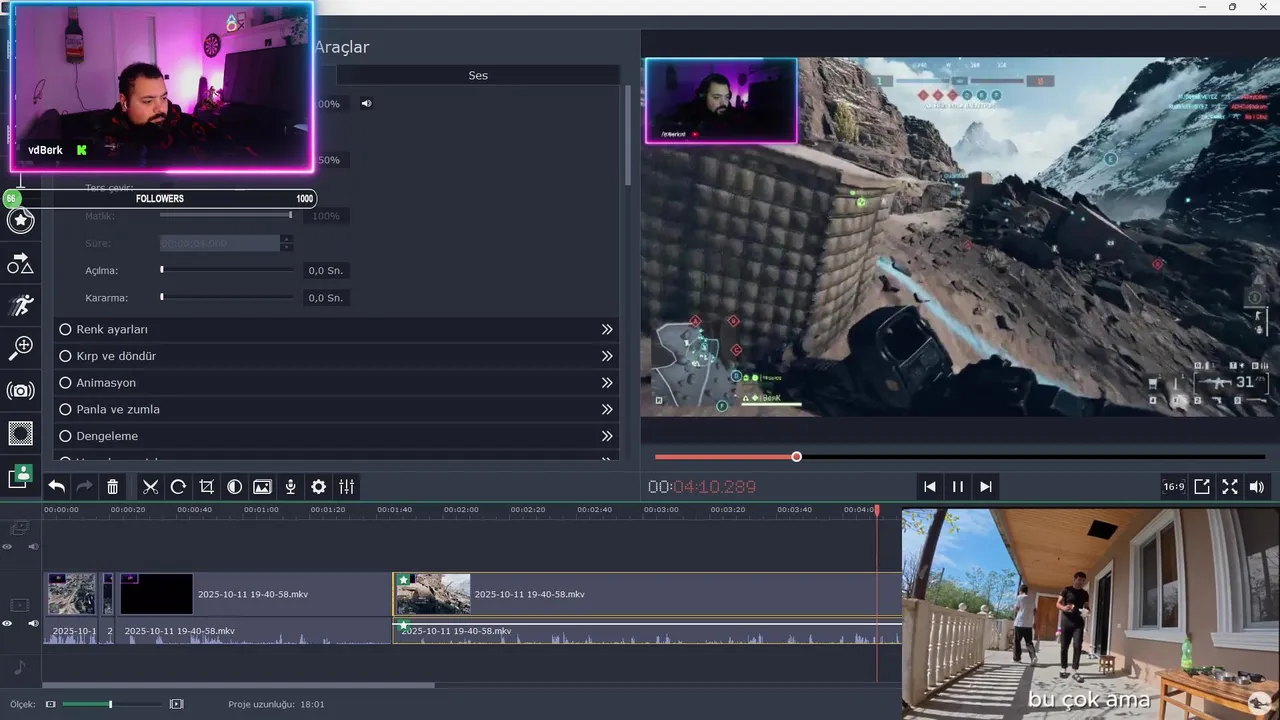Mute the main video track speaker

tap(33, 623)
